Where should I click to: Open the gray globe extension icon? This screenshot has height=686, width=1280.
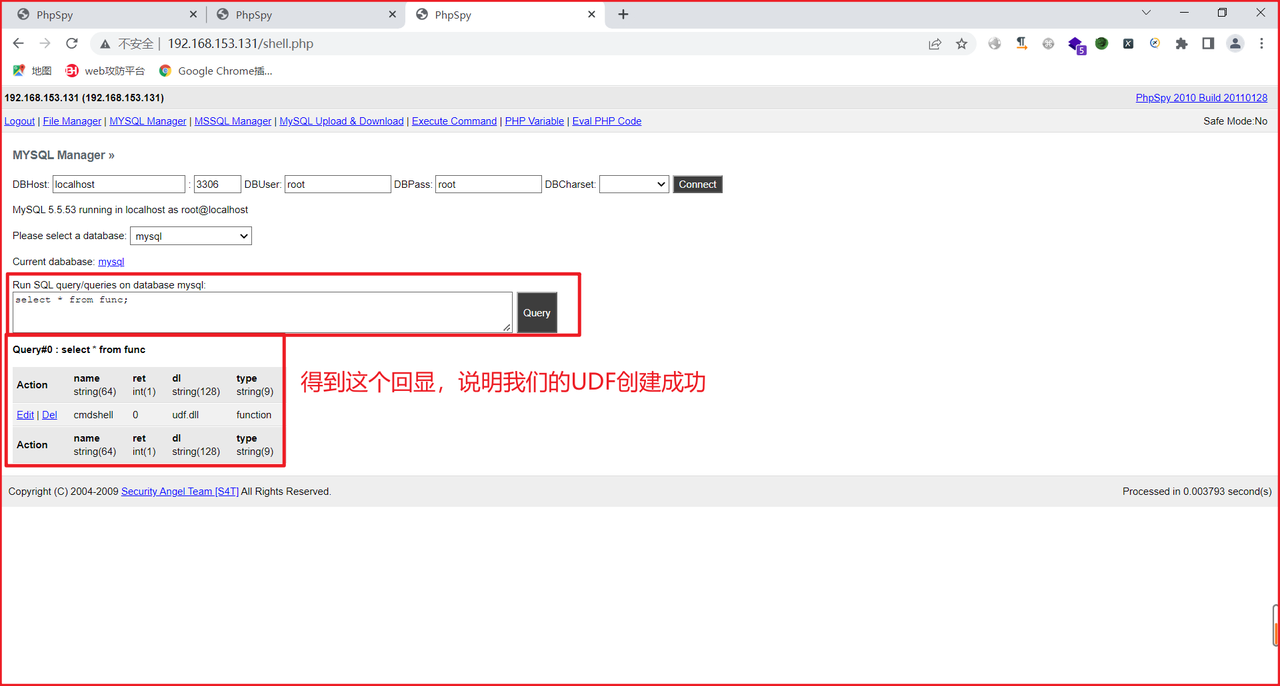995,44
